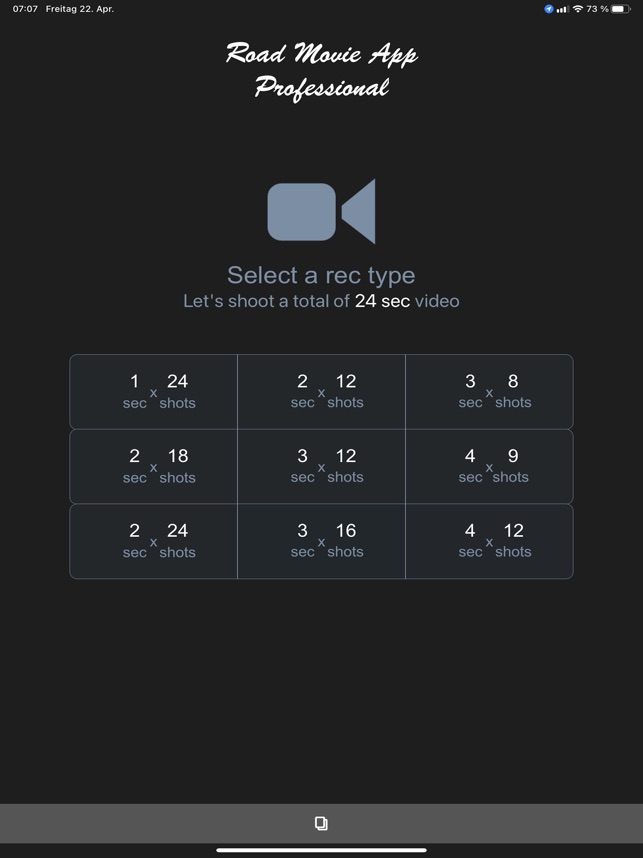Select the 1 sec x 24 shots option
The image size is (643, 858).
tap(154, 392)
